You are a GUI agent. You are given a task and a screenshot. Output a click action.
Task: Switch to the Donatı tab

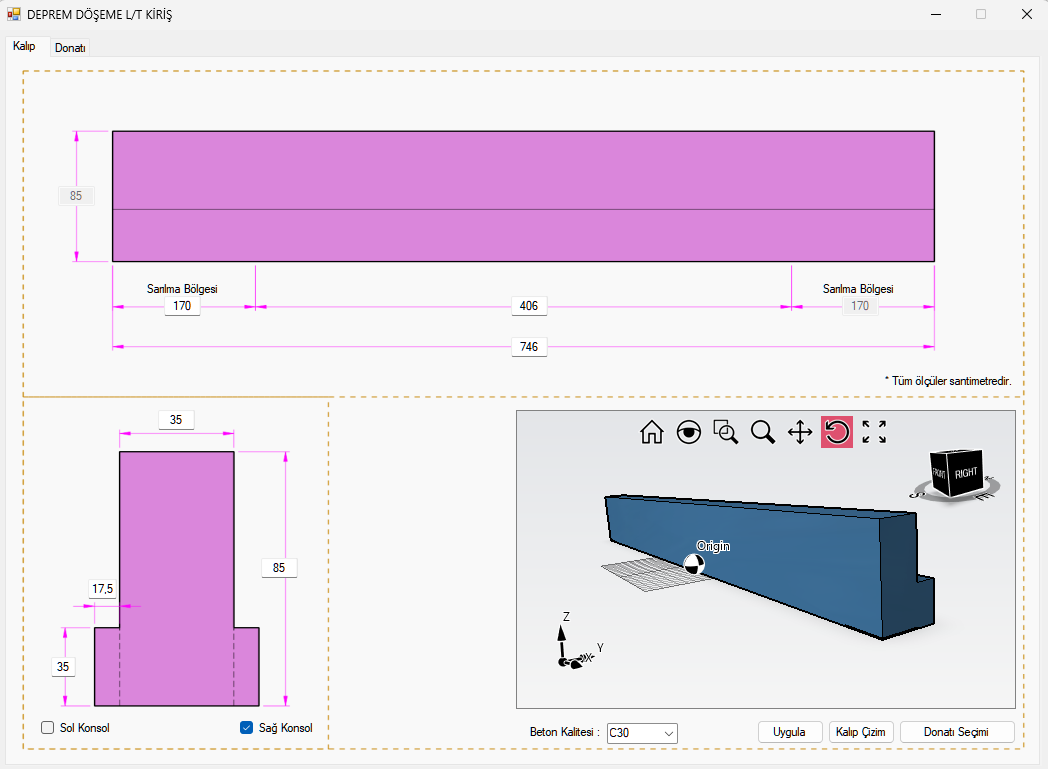click(70, 48)
